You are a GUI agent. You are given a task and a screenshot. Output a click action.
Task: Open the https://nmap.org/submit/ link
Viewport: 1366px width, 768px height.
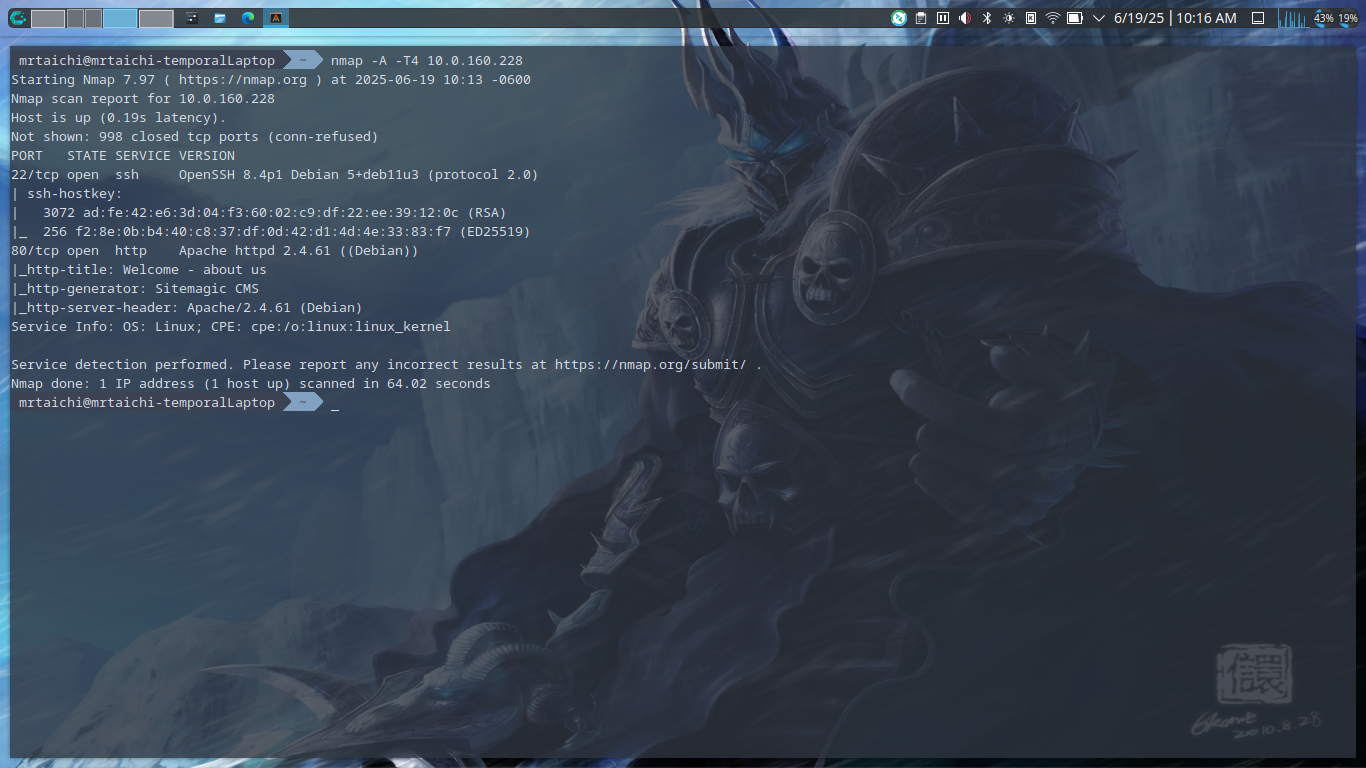tap(651, 365)
